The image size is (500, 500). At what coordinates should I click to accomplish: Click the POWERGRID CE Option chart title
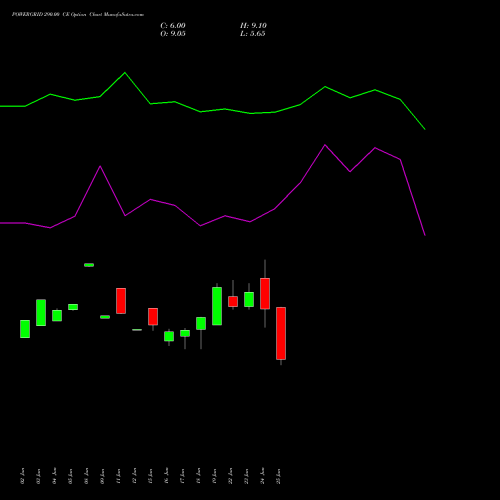(78, 14)
